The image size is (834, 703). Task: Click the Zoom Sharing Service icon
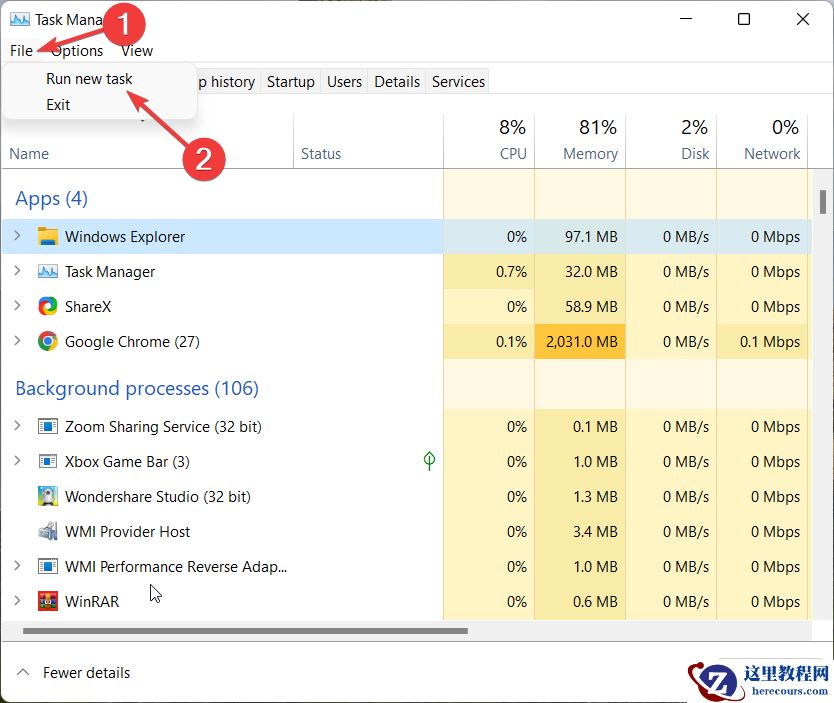coord(47,426)
